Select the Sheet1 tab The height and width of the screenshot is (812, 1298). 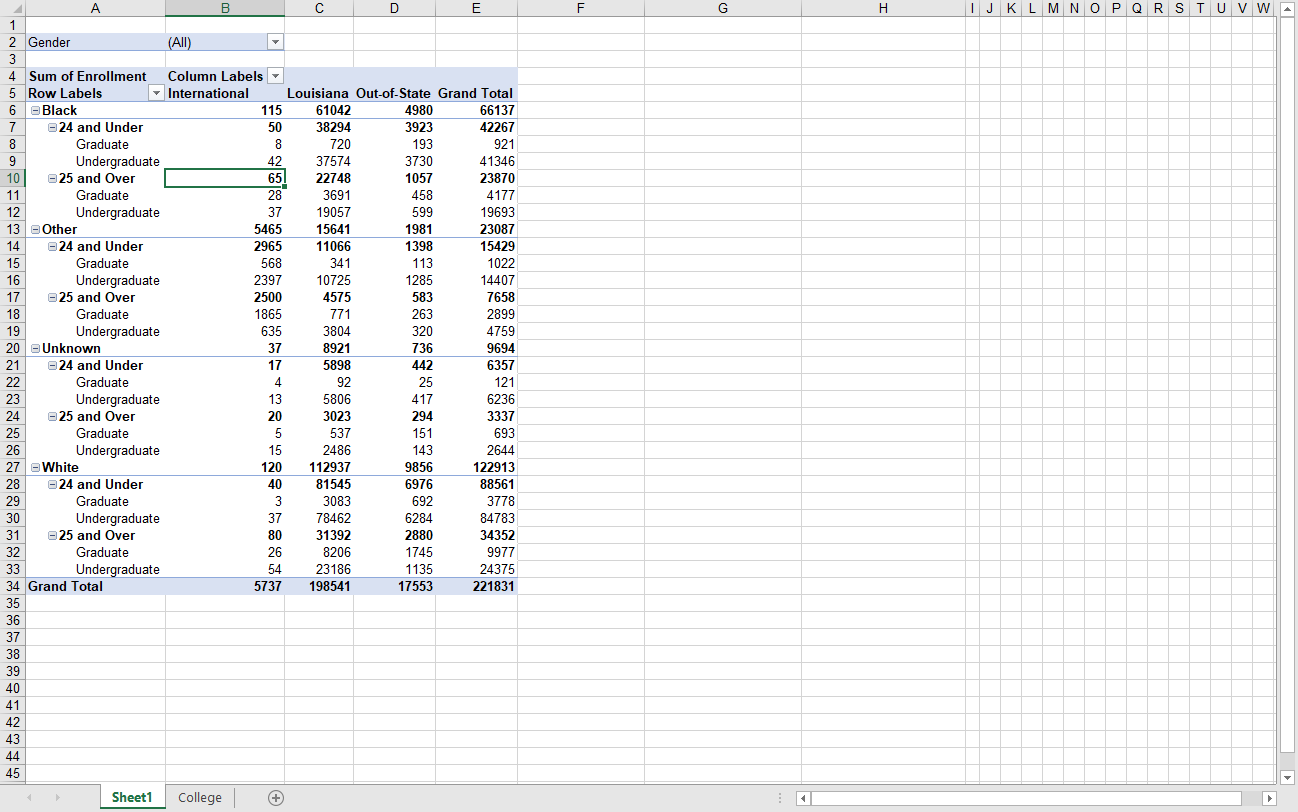click(131, 797)
